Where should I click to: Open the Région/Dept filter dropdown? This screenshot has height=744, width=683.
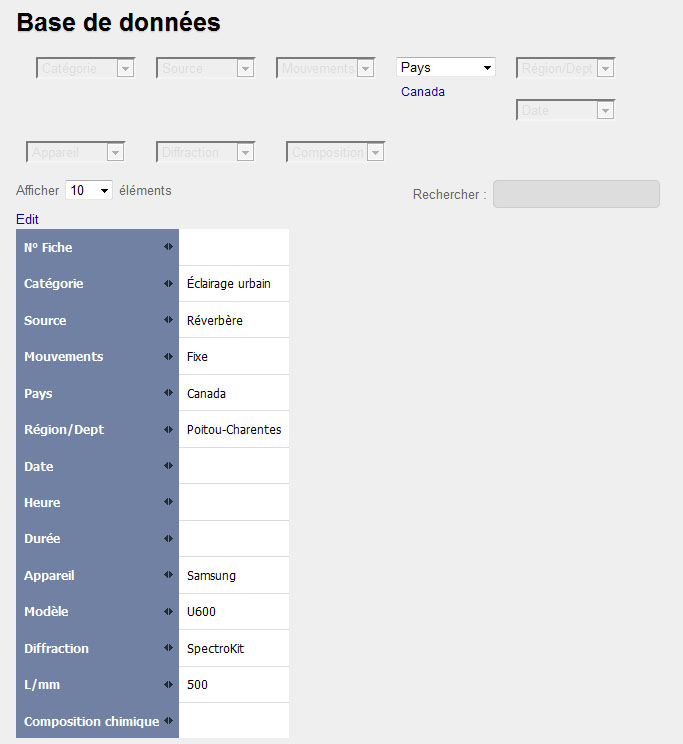point(565,68)
